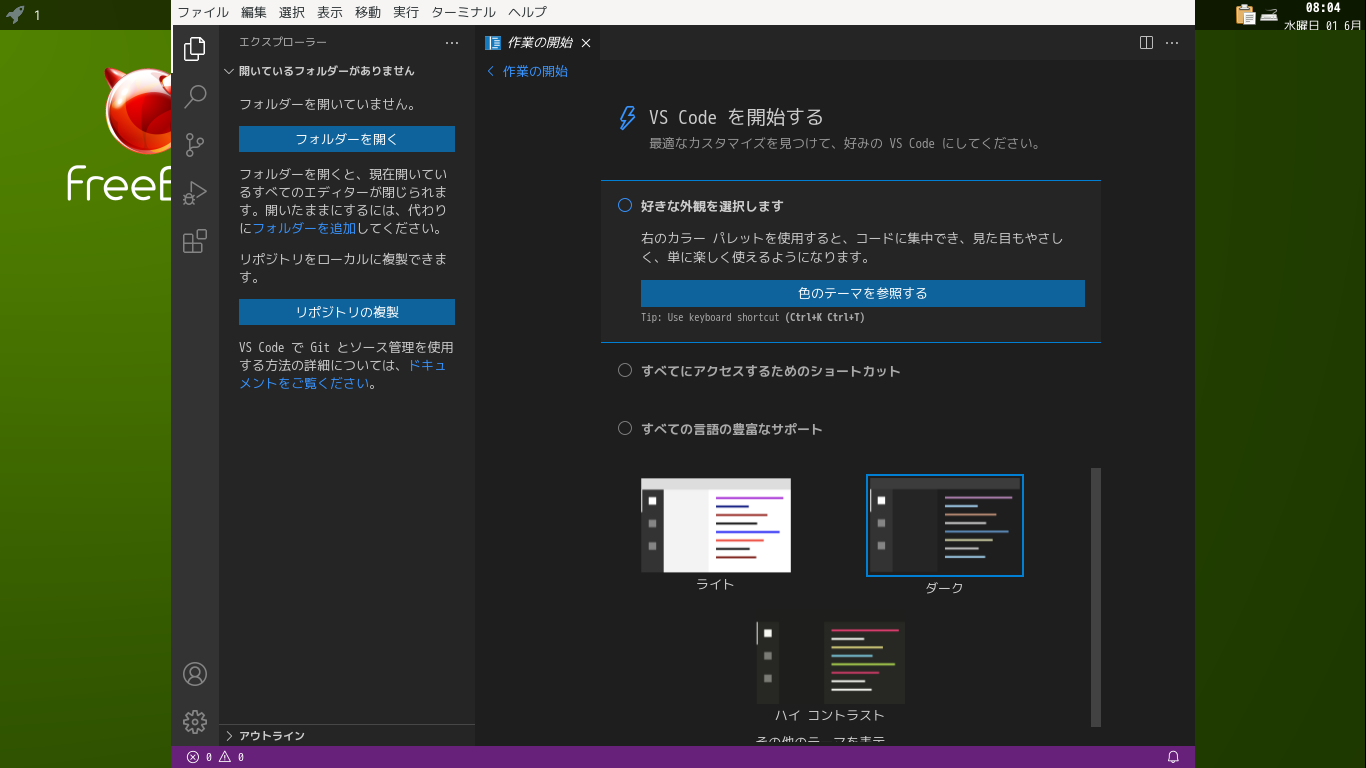
Task: Open the Accounts menu icon
Action: (195, 674)
